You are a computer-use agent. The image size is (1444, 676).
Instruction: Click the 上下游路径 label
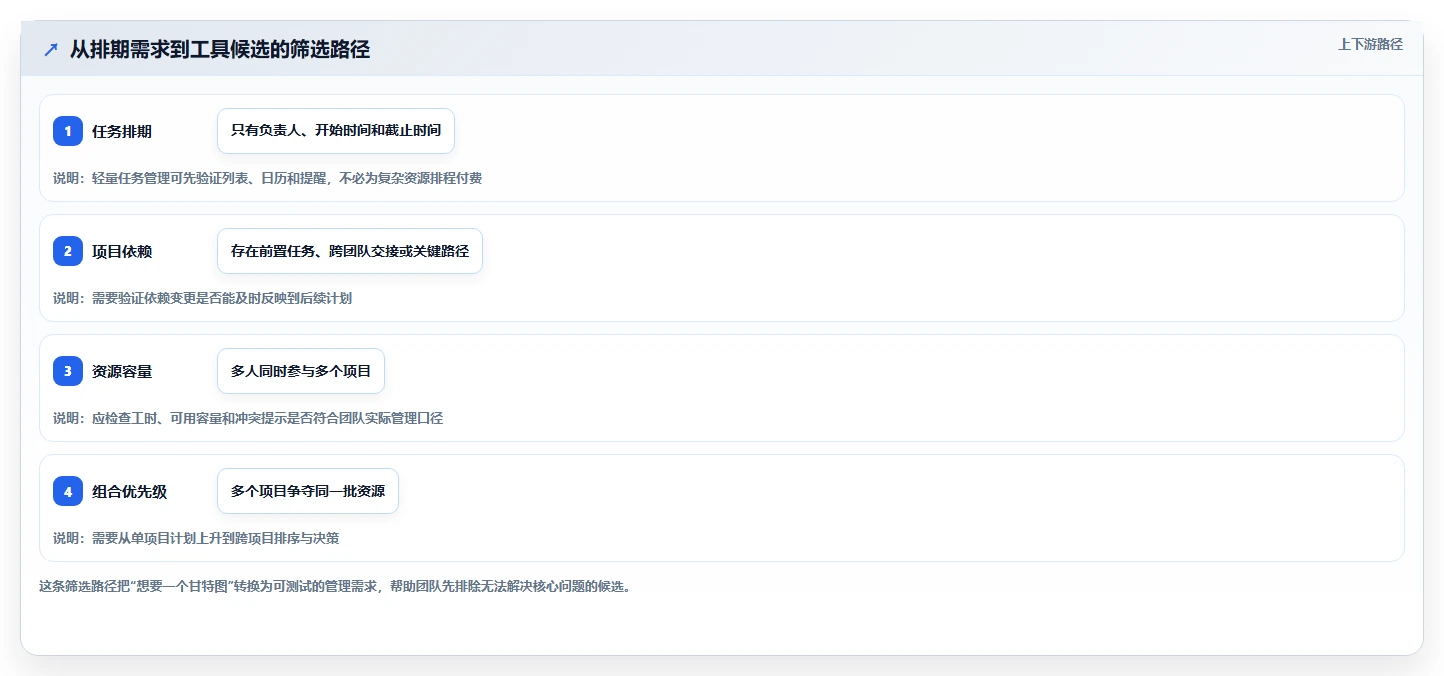pos(1370,44)
